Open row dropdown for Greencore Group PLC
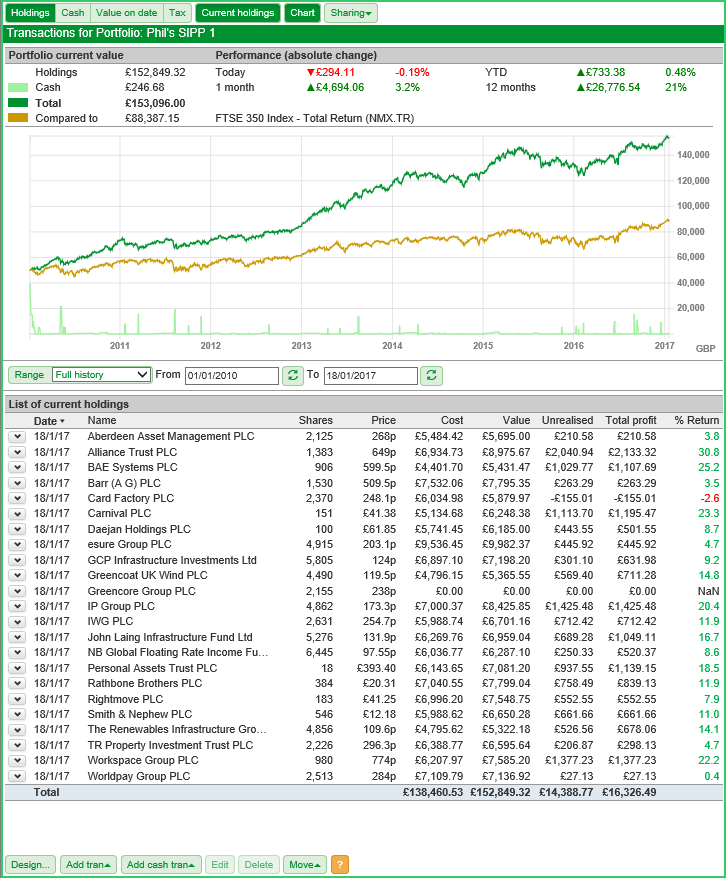Viewport: 726px width, 878px height. (17, 591)
